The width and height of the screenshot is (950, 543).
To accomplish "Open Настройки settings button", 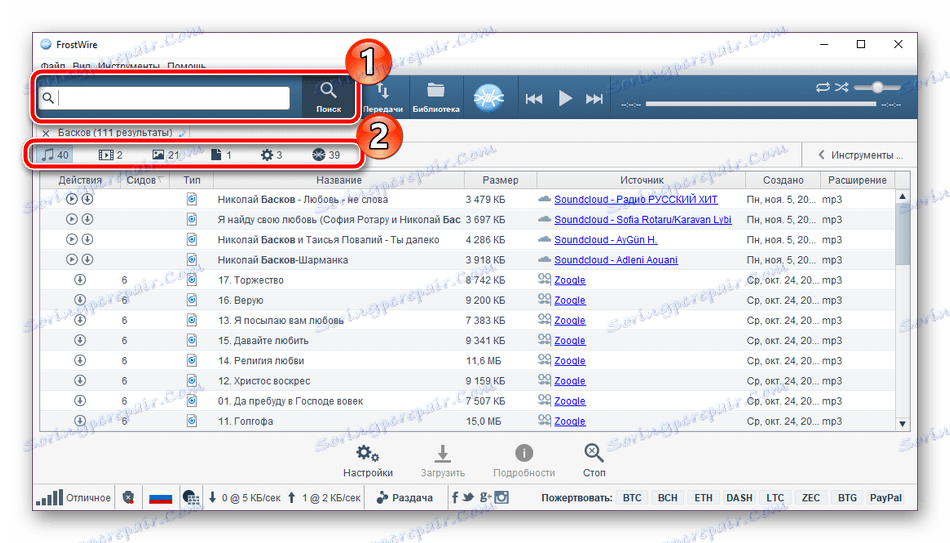I will coord(368,461).
